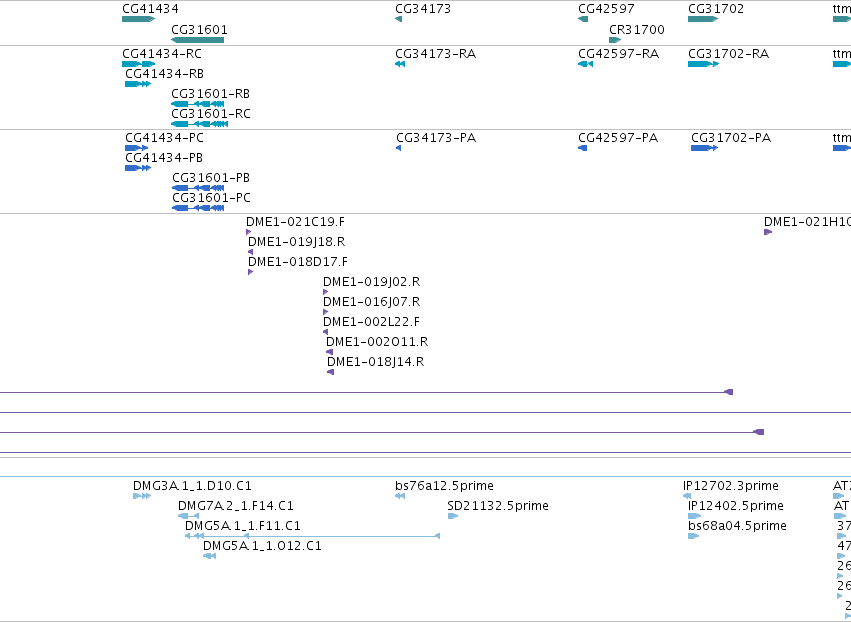This screenshot has height=622, width=851.
Task: Click the CG41434-RC transcript label
Action: [x=162, y=54]
